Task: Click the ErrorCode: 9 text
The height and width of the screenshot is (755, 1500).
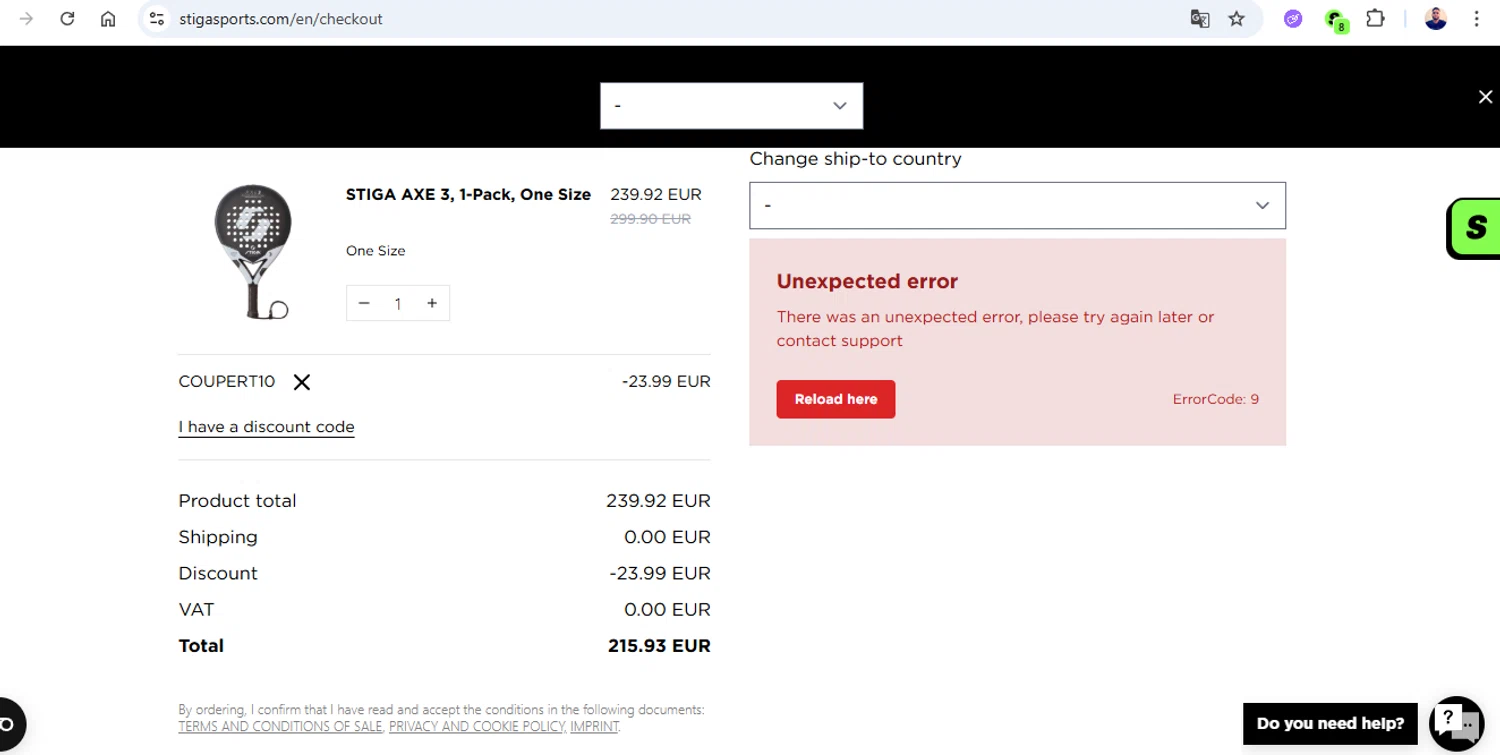Action: pyautogui.click(x=1215, y=399)
